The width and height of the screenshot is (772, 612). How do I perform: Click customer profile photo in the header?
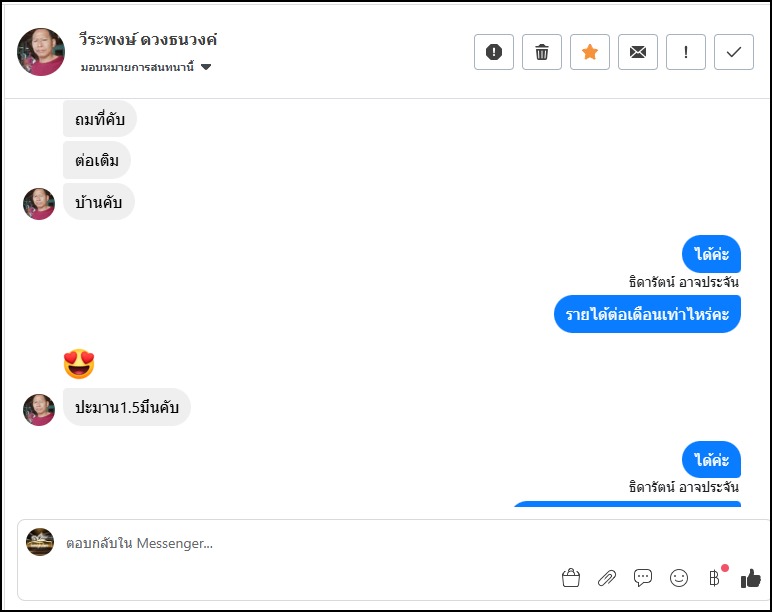coord(41,52)
